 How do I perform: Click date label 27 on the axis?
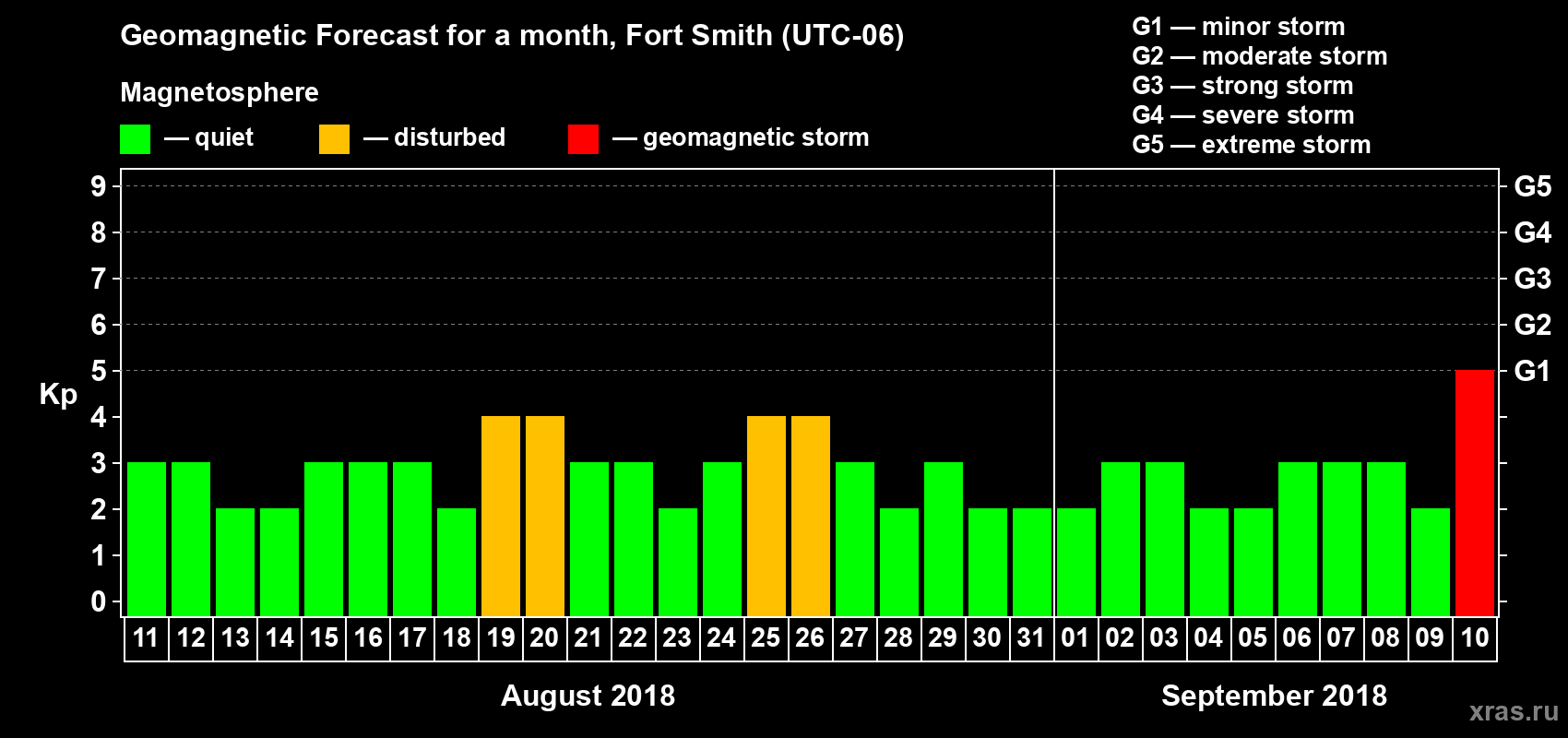pyautogui.click(x=854, y=637)
